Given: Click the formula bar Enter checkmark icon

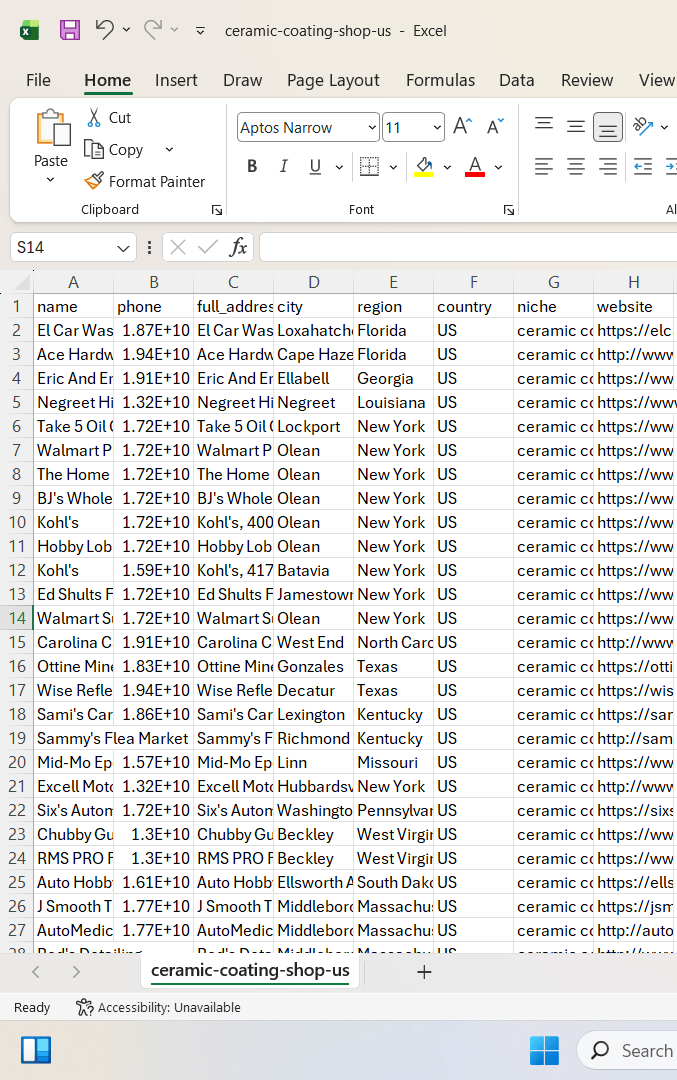Looking at the screenshot, I should [207, 247].
